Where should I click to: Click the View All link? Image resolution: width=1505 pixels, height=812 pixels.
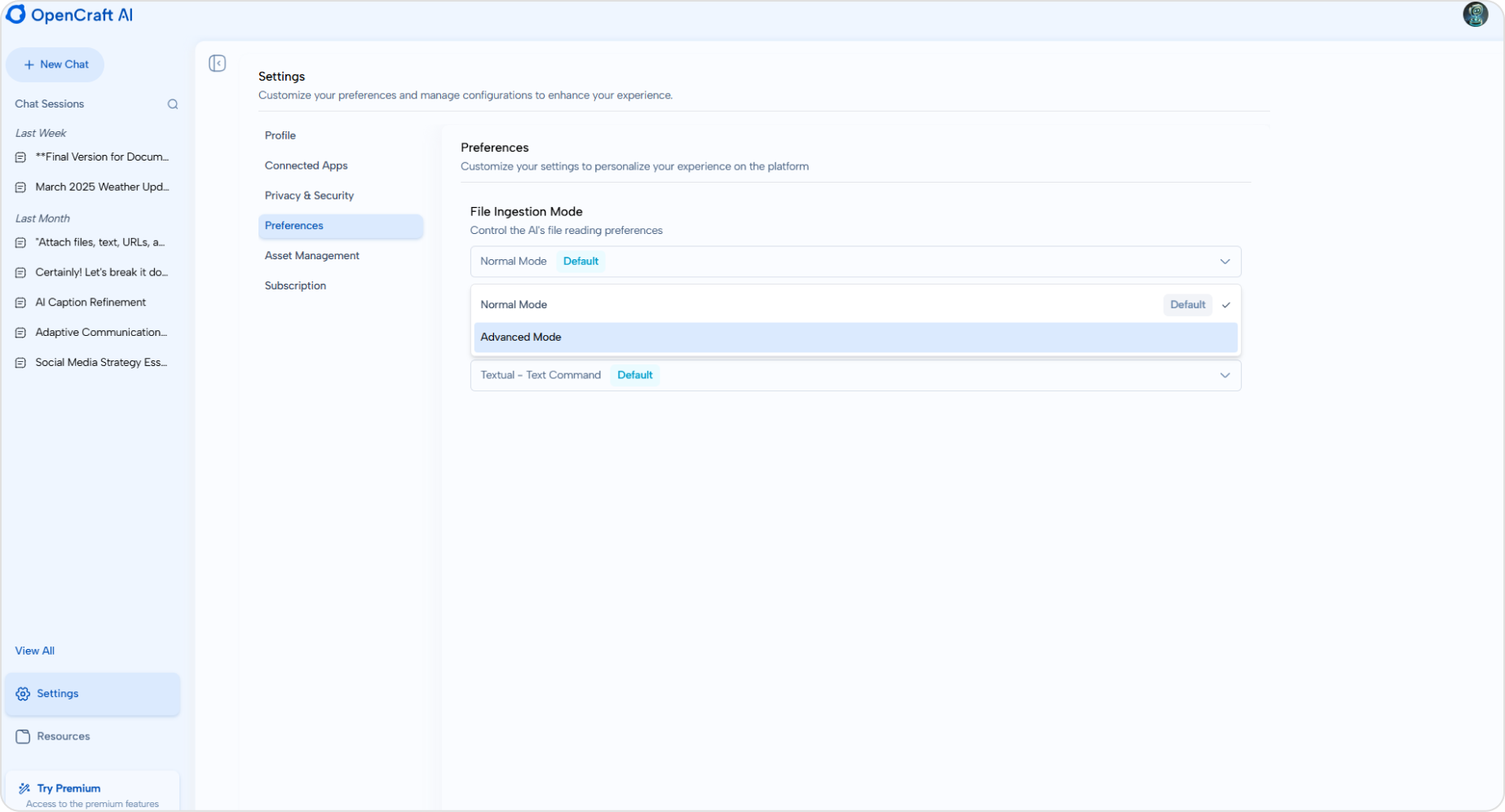[x=34, y=651]
